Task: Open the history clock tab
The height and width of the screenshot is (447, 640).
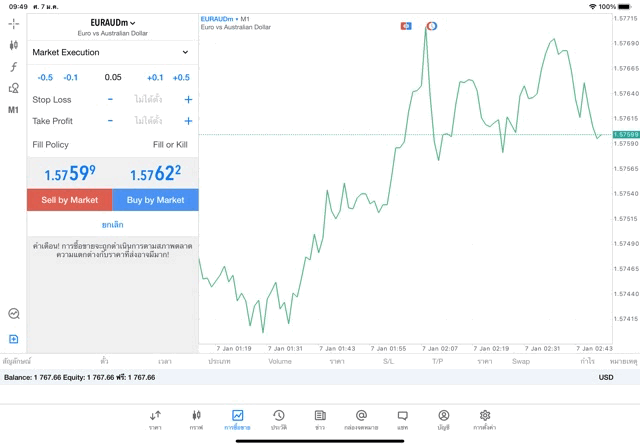Action: click(x=279, y=420)
